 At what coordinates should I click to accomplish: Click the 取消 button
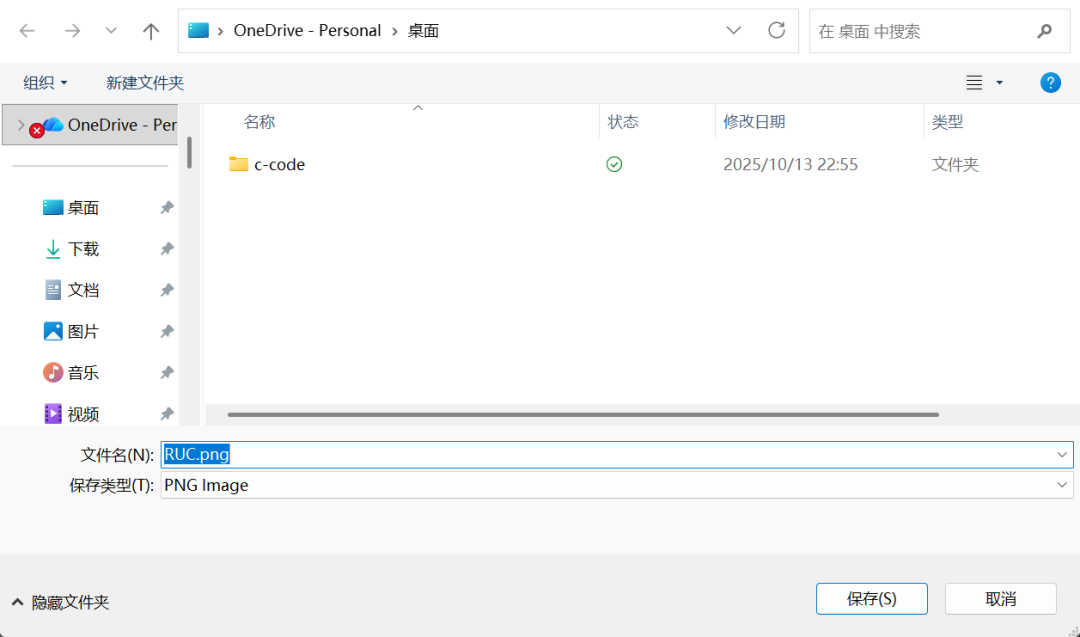1000,599
